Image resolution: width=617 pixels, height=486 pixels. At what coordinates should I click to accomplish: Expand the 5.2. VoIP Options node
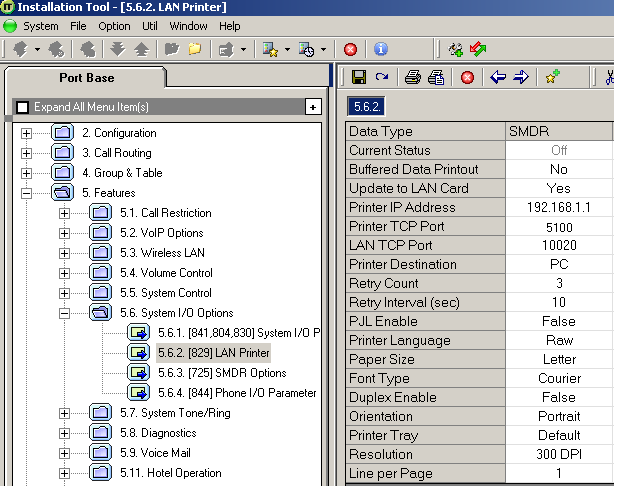65,233
